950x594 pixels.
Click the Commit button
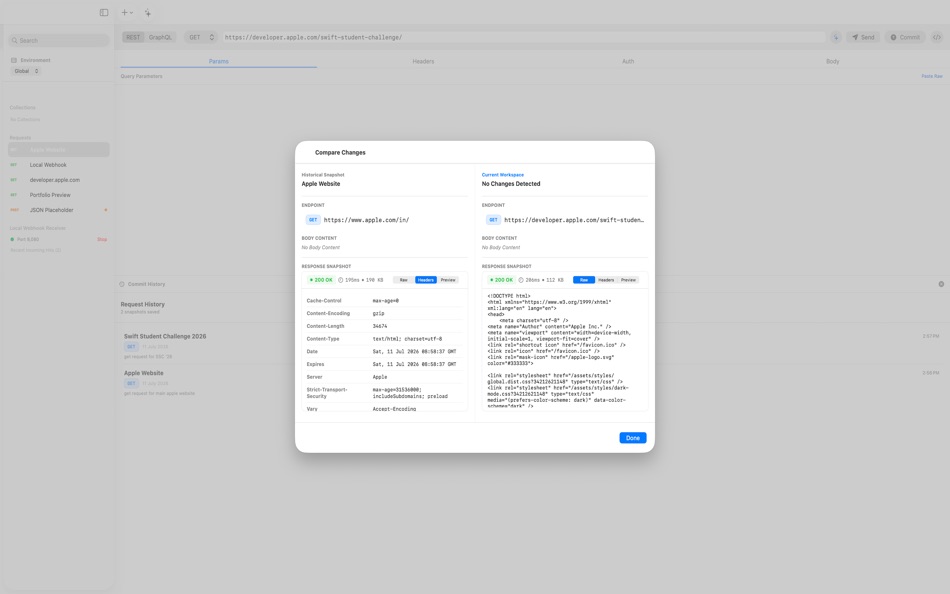(905, 37)
